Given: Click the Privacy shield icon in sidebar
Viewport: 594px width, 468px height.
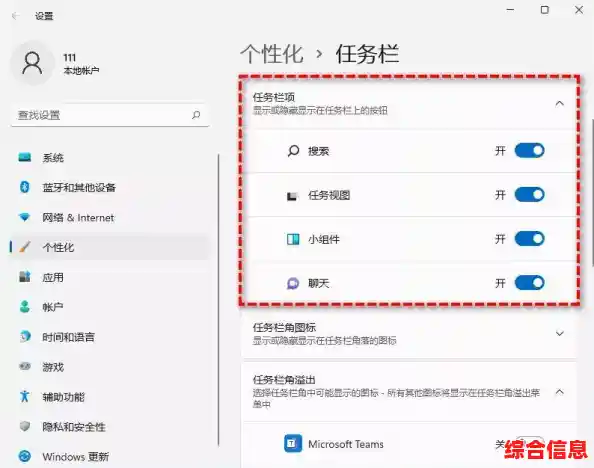Looking at the screenshot, I should click(x=25, y=426).
